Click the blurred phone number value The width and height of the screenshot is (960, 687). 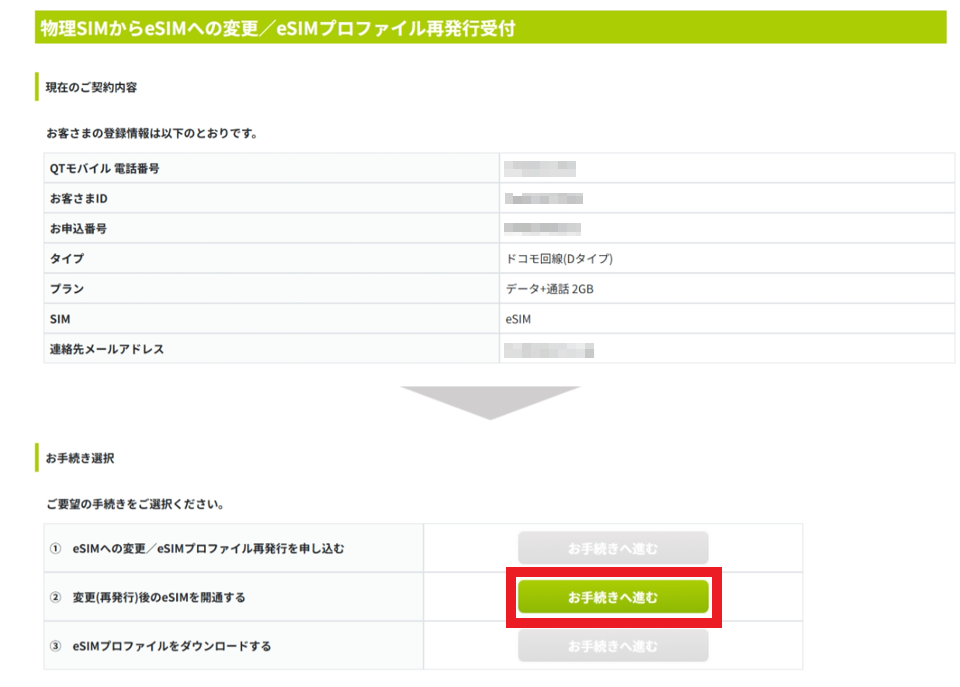coord(540,168)
